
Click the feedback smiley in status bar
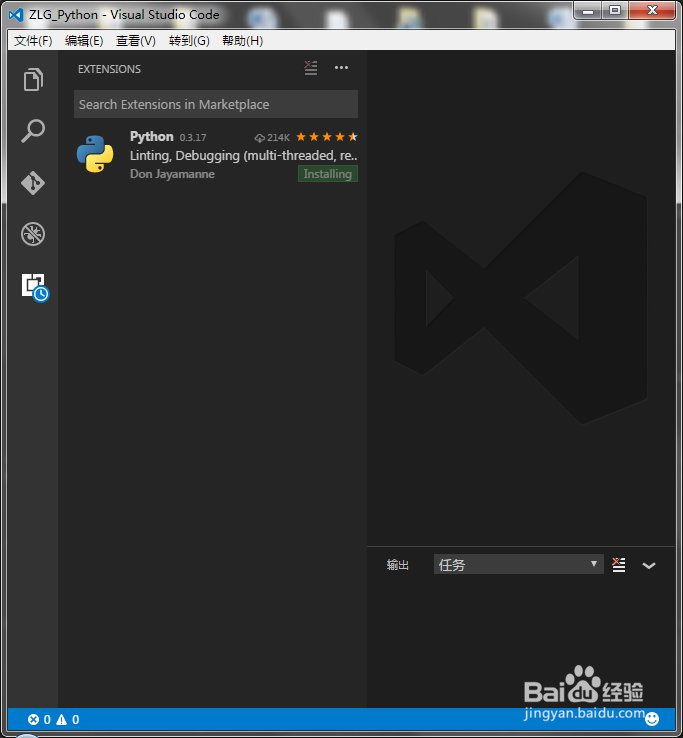652,719
